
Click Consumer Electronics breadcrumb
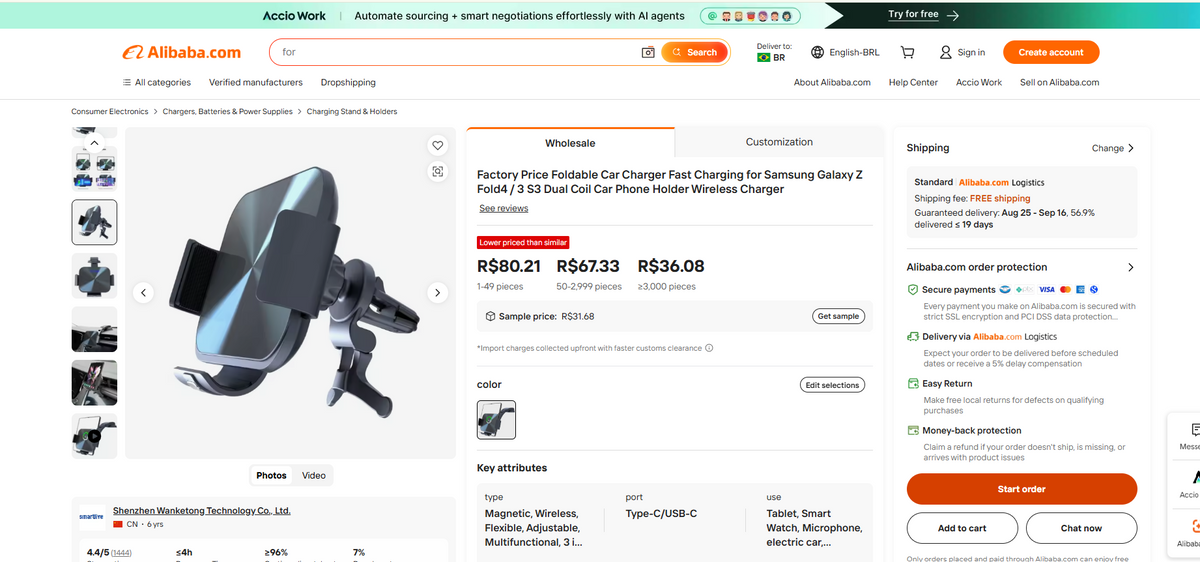pos(109,111)
